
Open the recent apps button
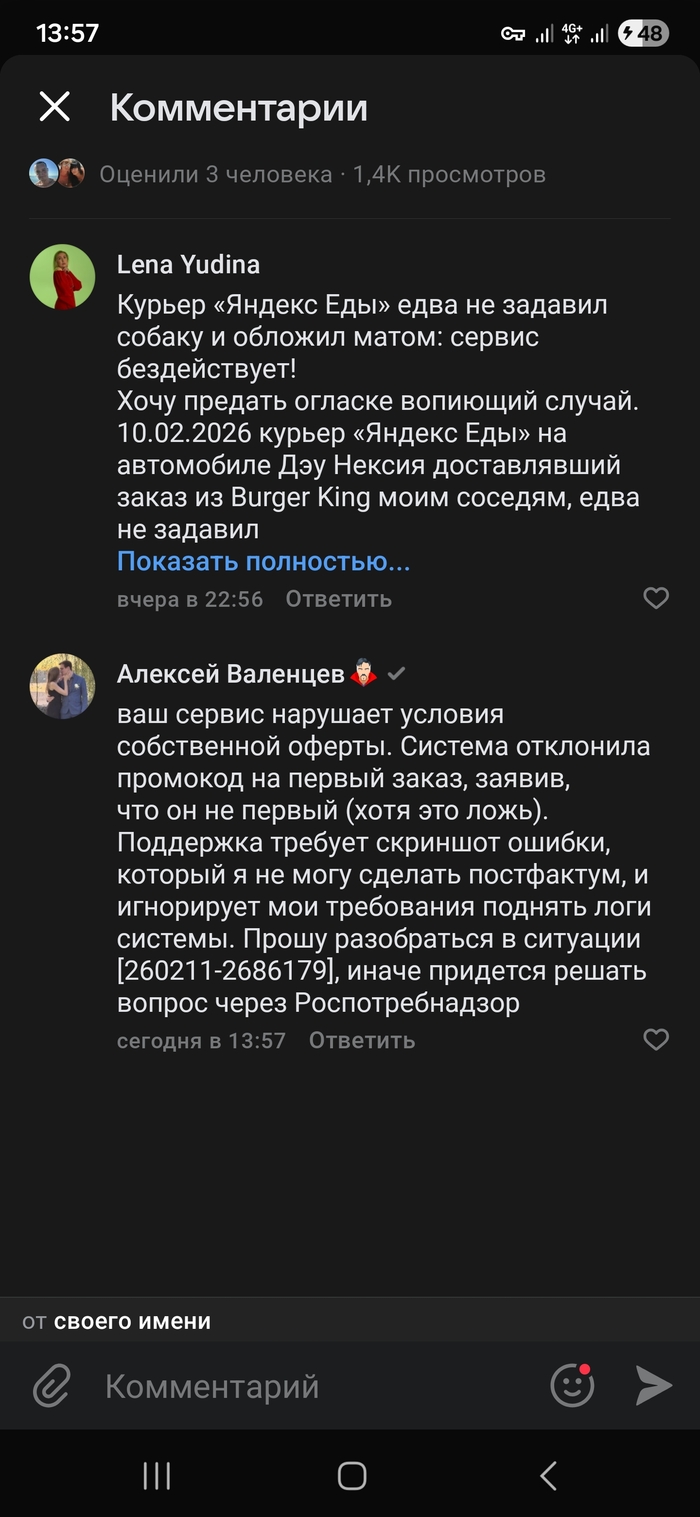157,1475
